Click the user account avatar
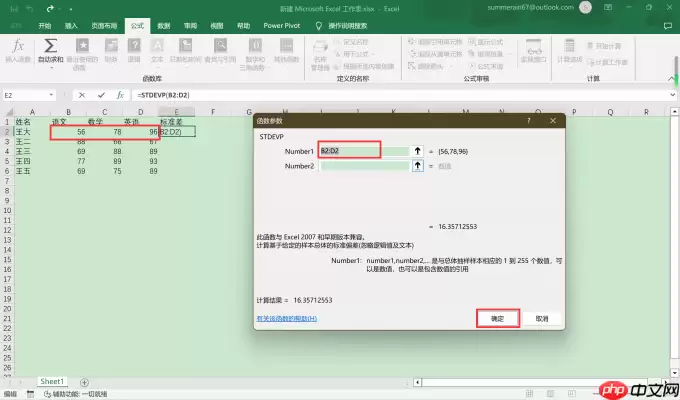The height and width of the screenshot is (400, 680). click(x=585, y=7)
